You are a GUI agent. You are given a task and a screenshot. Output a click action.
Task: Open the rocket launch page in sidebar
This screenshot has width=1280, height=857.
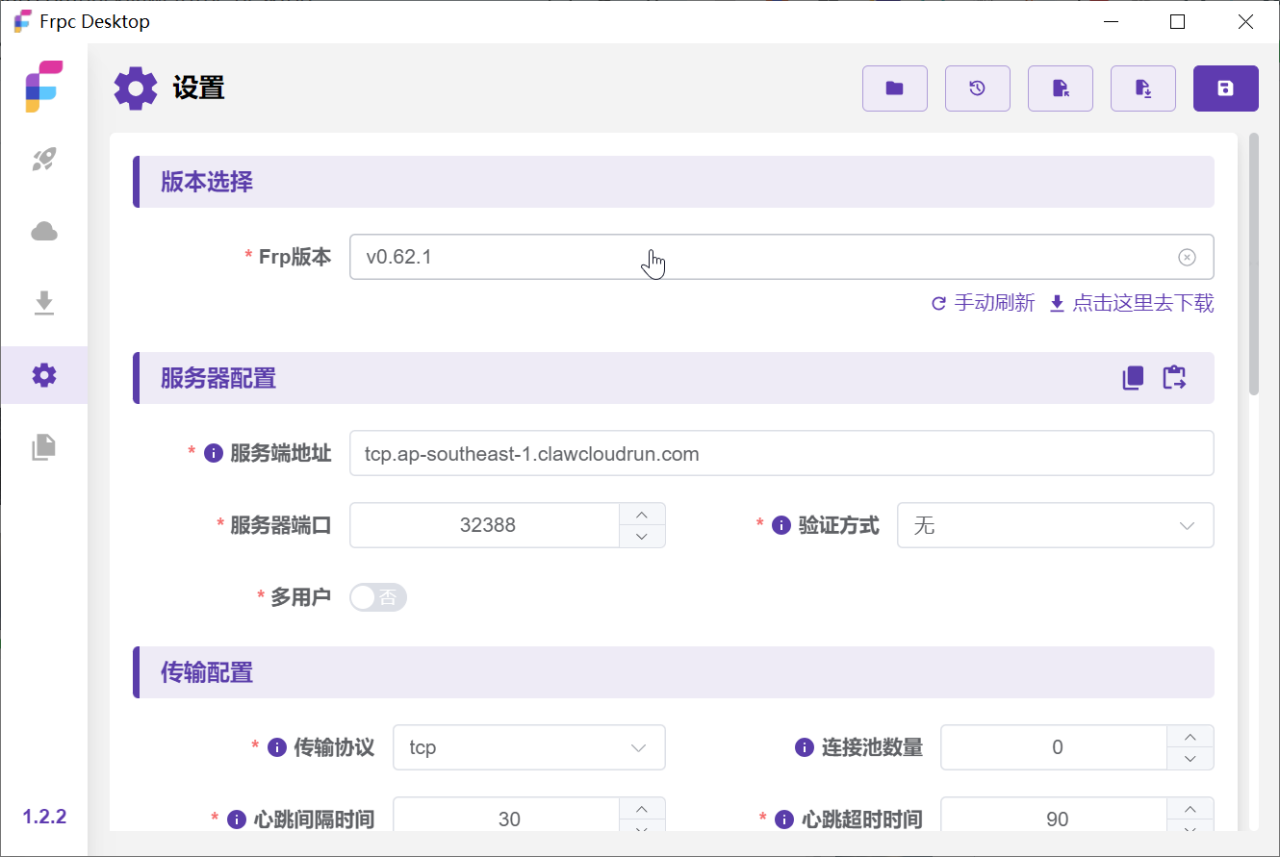click(x=44, y=159)
